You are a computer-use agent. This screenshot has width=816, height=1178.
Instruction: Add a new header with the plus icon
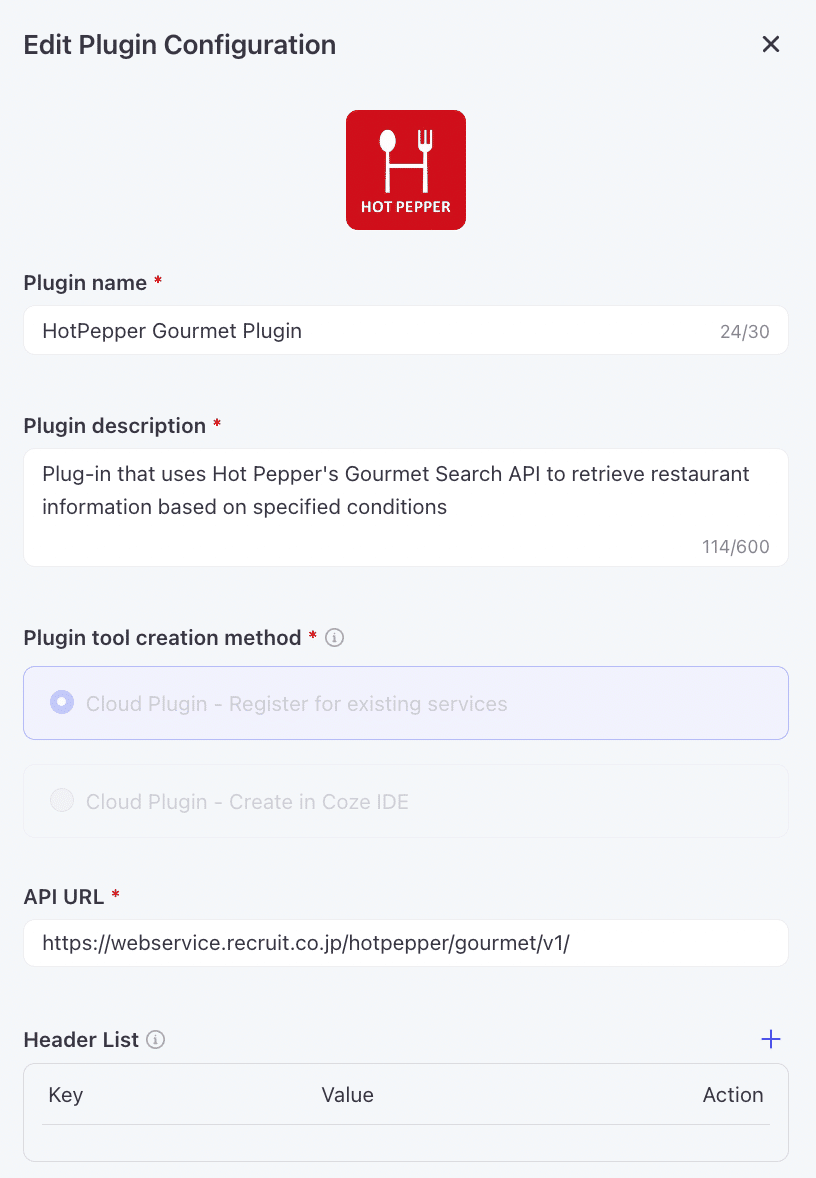click(770, 1040)
